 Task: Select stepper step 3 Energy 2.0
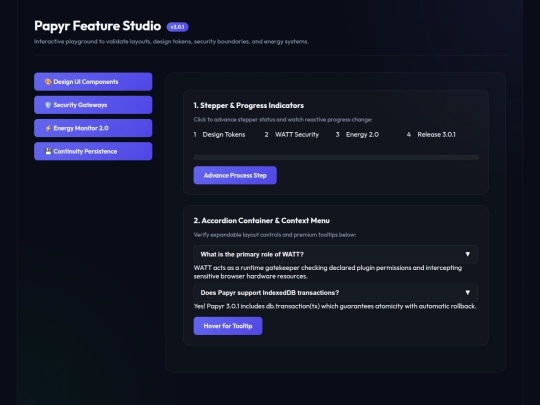pyautogui.click(x=357, y=135)
